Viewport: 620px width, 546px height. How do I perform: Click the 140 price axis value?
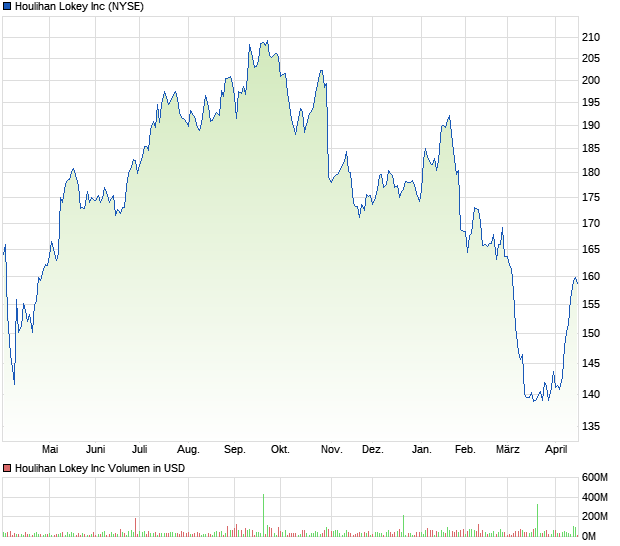591,394
